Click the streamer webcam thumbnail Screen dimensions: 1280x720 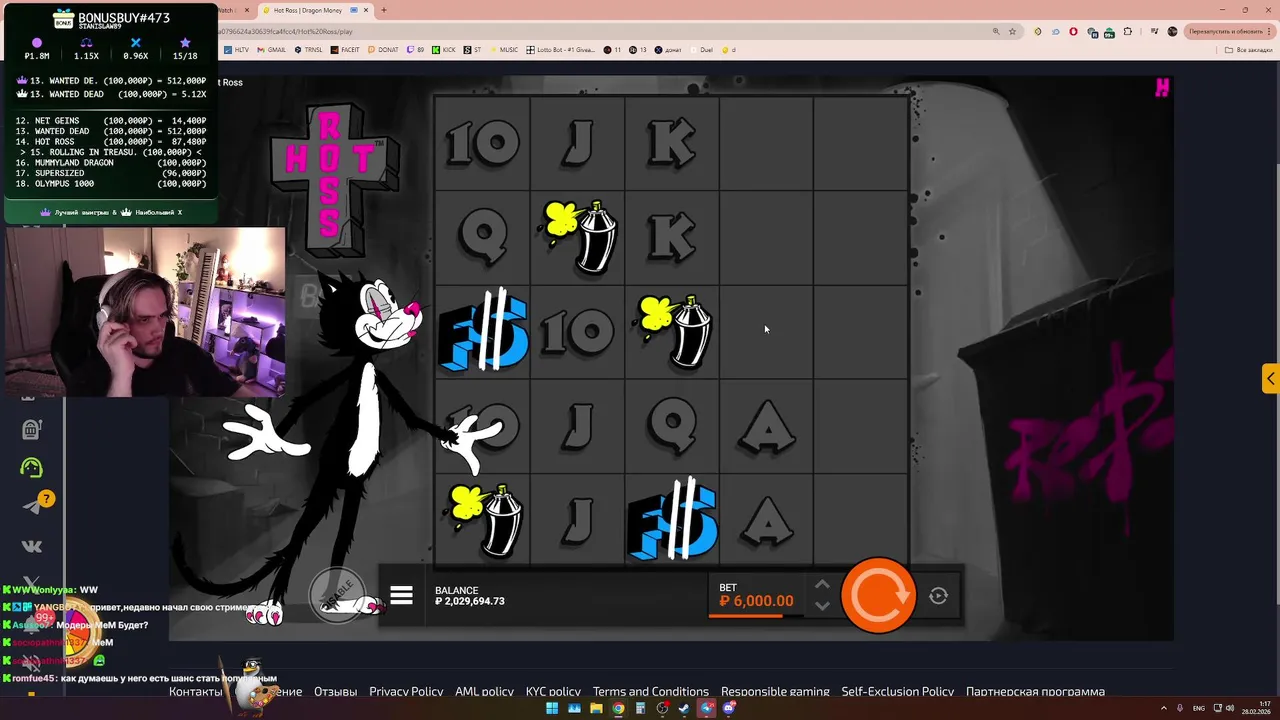[145, 312]
